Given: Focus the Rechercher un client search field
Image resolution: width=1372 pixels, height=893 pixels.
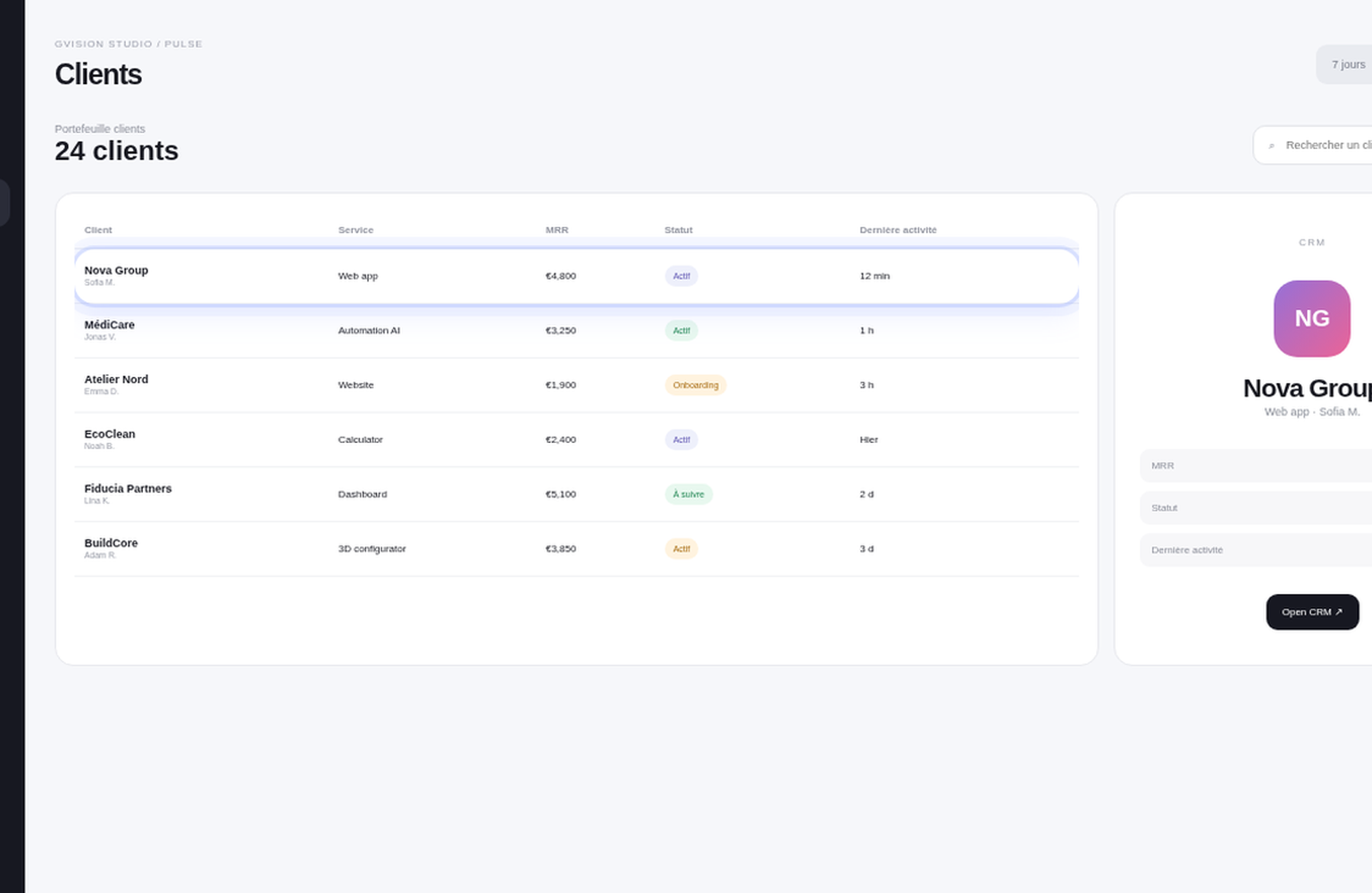Looking at the screenshot, I should coord(1313,145).
